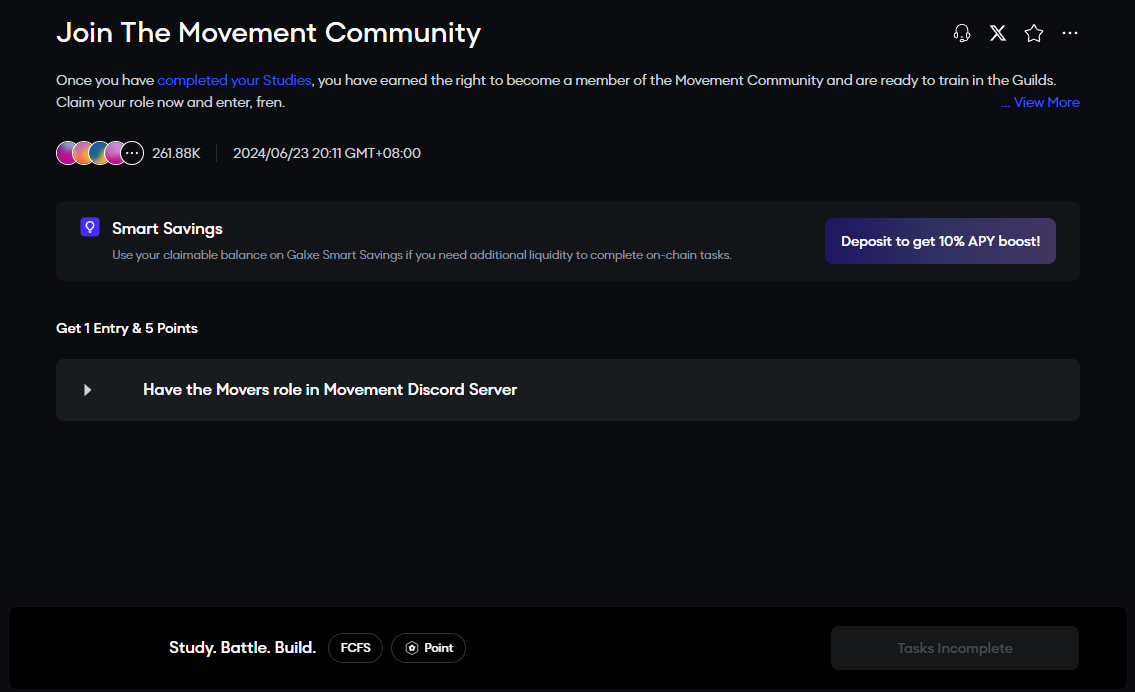Click the Smart Savings heading
The height and width of the screenshot is (692, 1135).
(167, 229)
